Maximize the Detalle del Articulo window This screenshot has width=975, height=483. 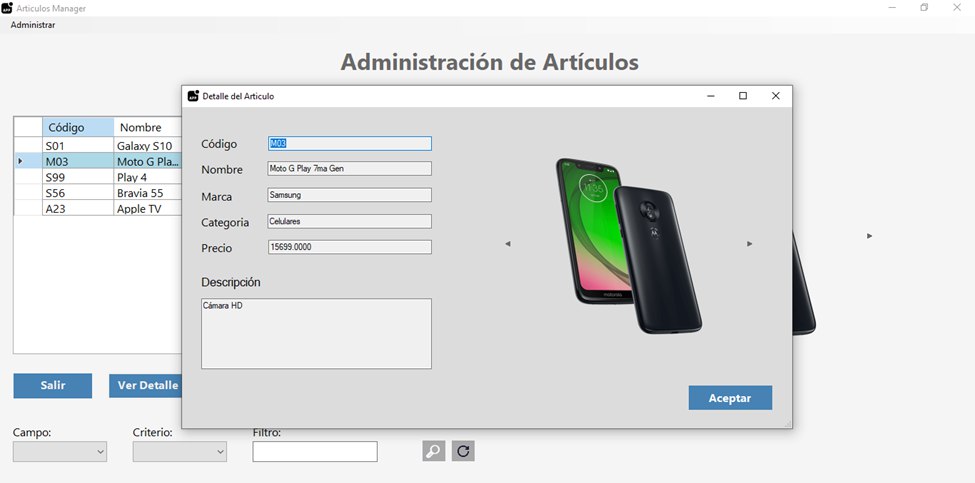click(742, 96)
